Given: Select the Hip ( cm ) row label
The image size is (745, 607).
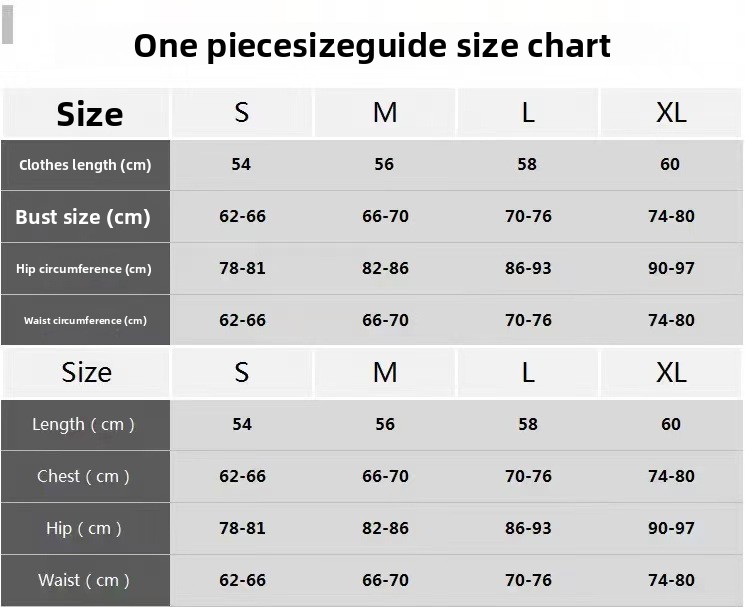Looking at the screenshot, I should 84,528.
